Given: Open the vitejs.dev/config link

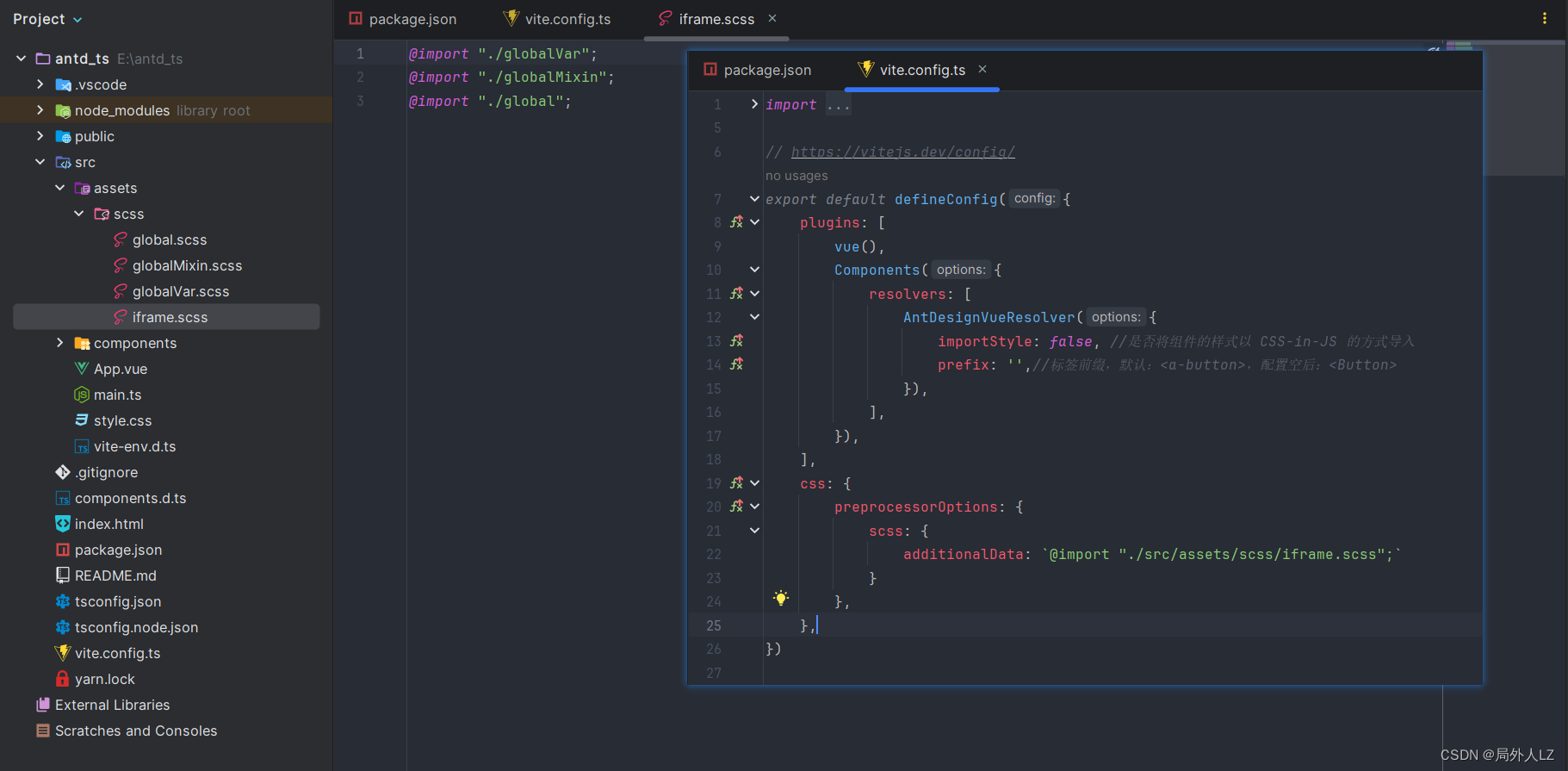Looking at the screenshot, I should [902, 152].
